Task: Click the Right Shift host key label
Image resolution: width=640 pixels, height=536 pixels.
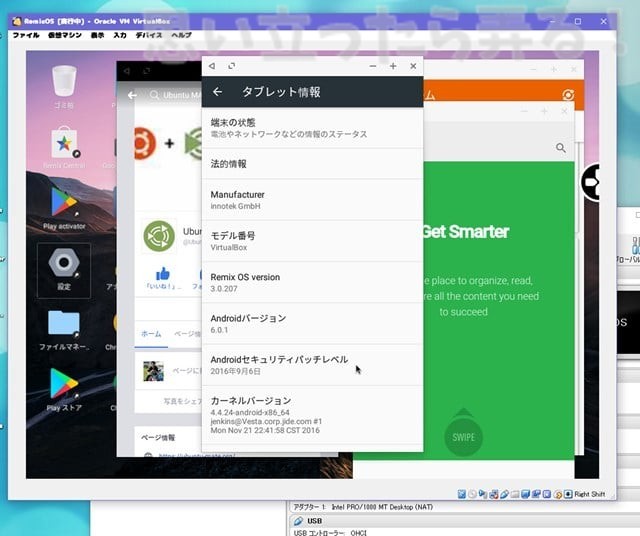Action: 589,494
